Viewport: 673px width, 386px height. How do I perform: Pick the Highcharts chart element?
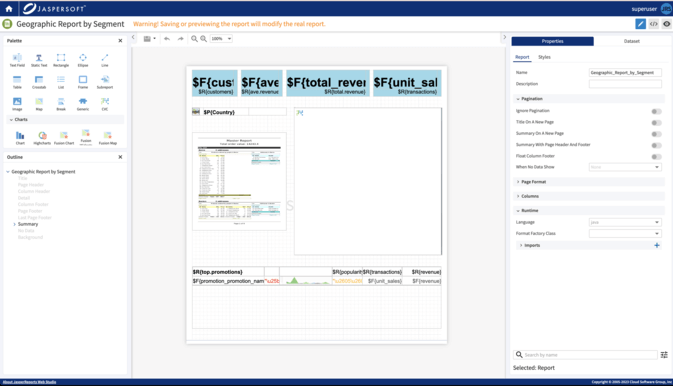point(42,138)
